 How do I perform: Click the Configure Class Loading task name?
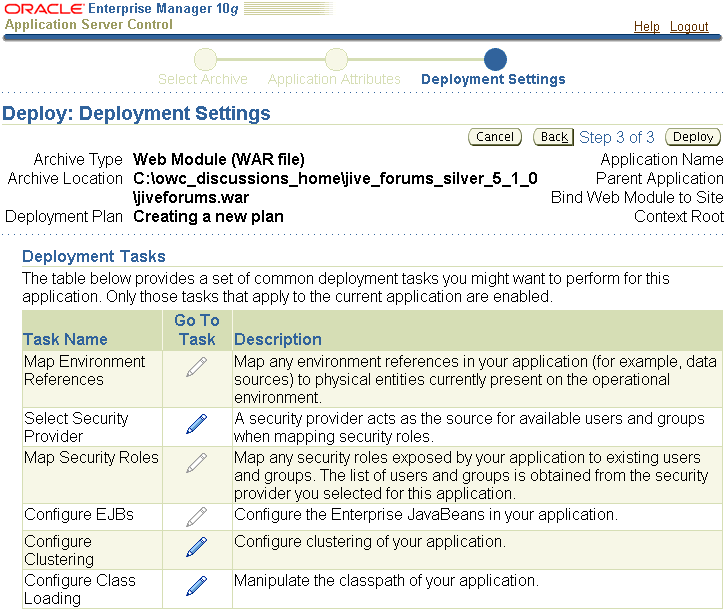click(80, 589)
